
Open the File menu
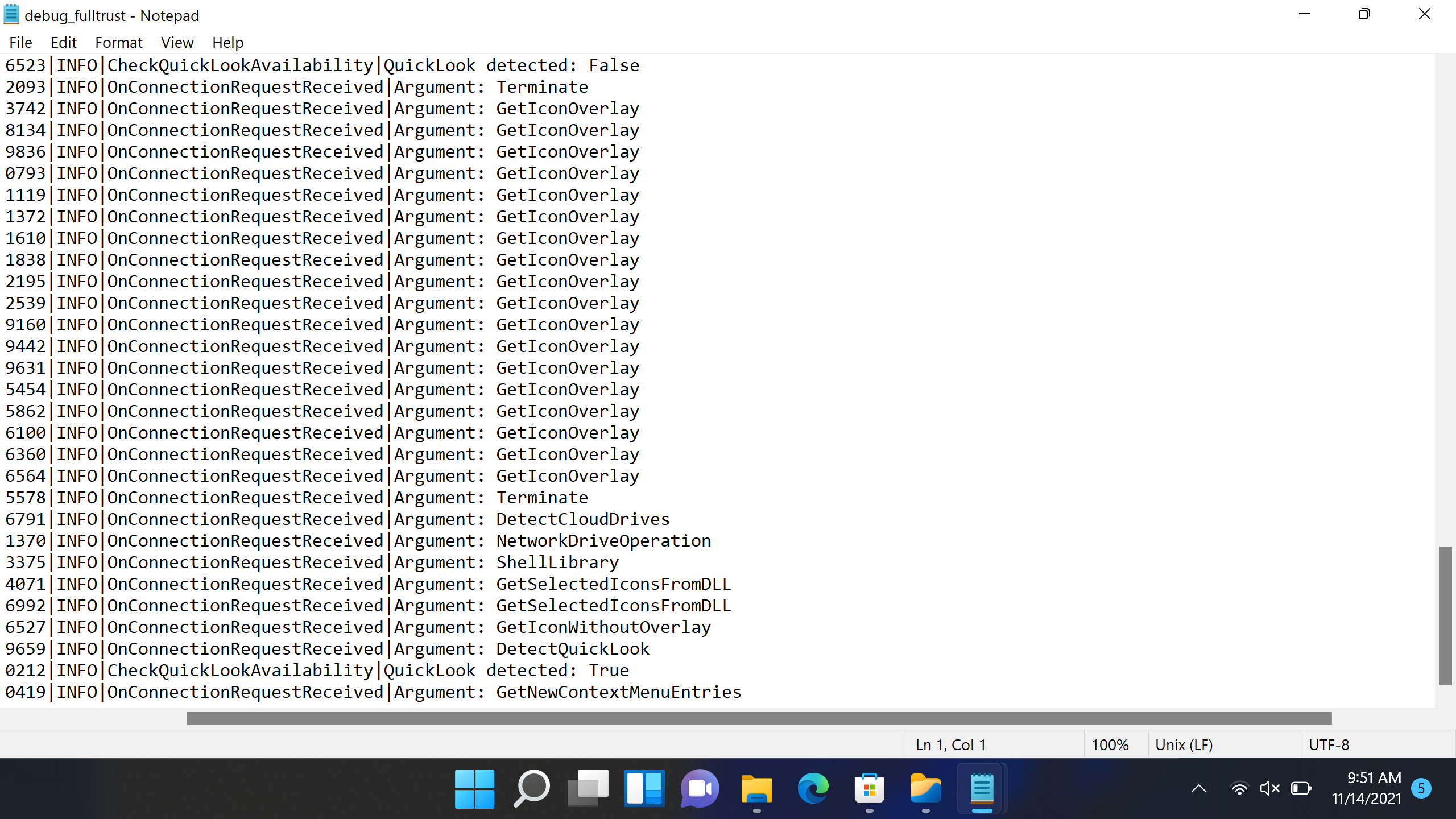click(x=21, y=43)
